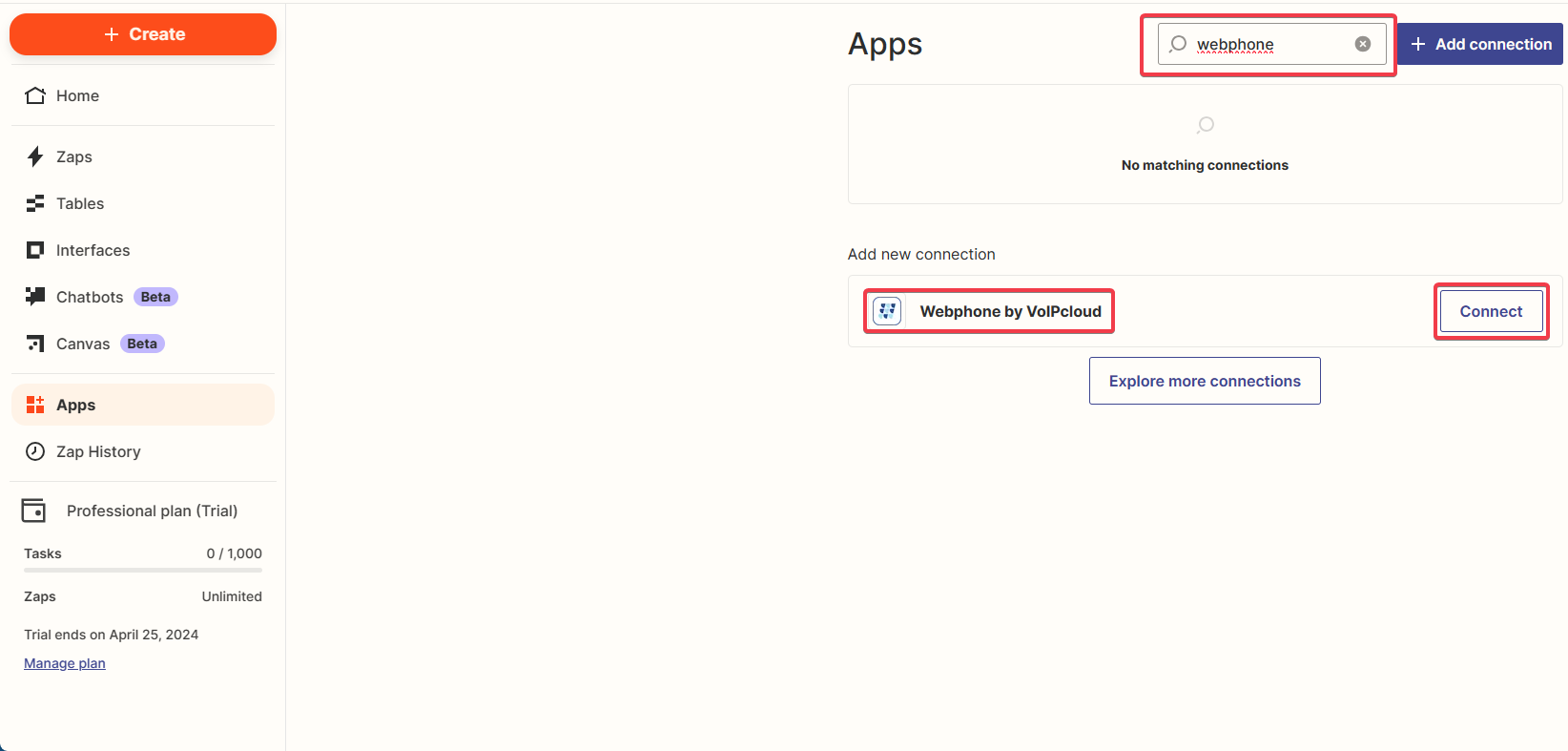Click the orange Create button

[143, 34]
